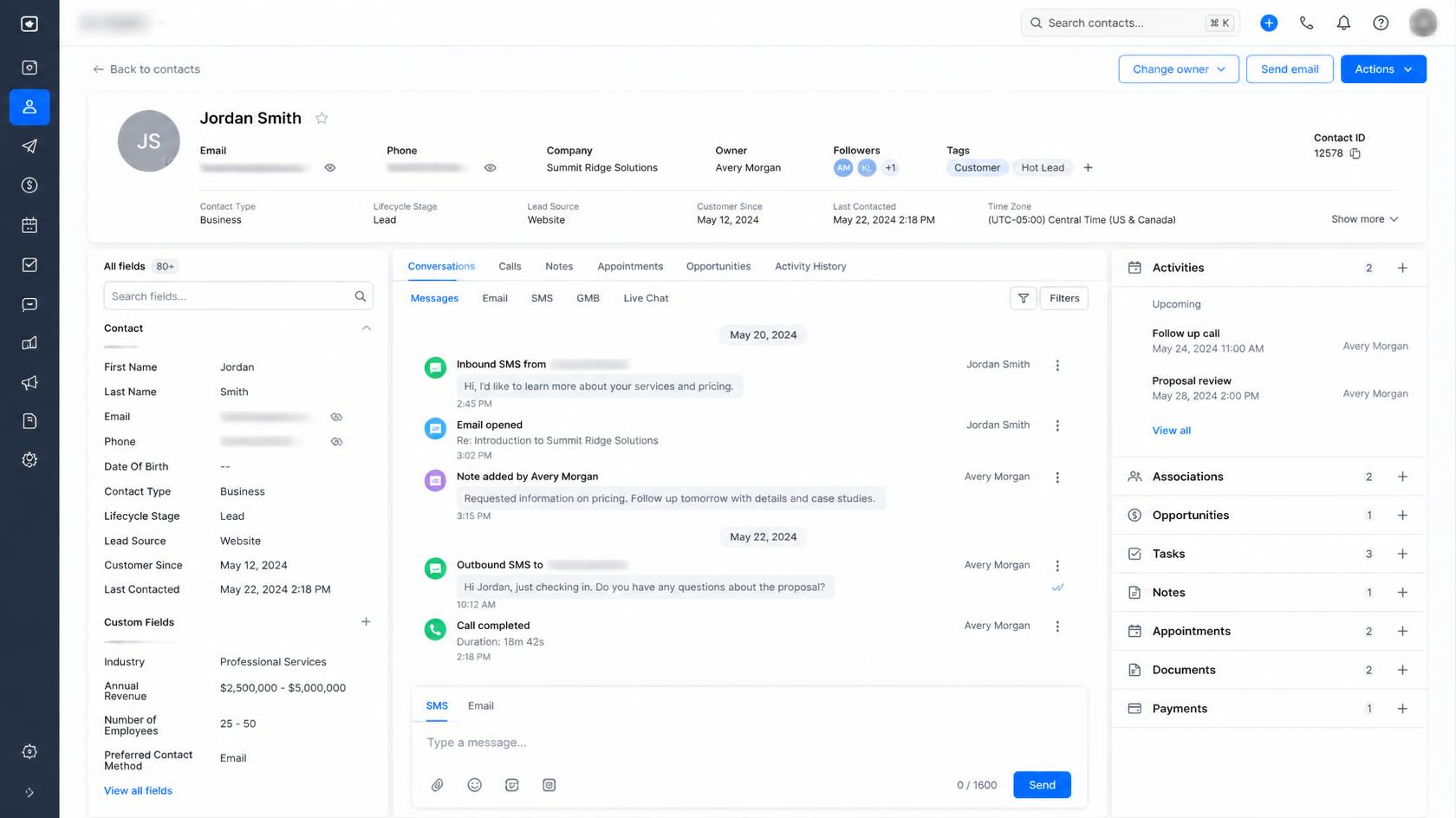Reveal the phone number in the header

[491, 168]
